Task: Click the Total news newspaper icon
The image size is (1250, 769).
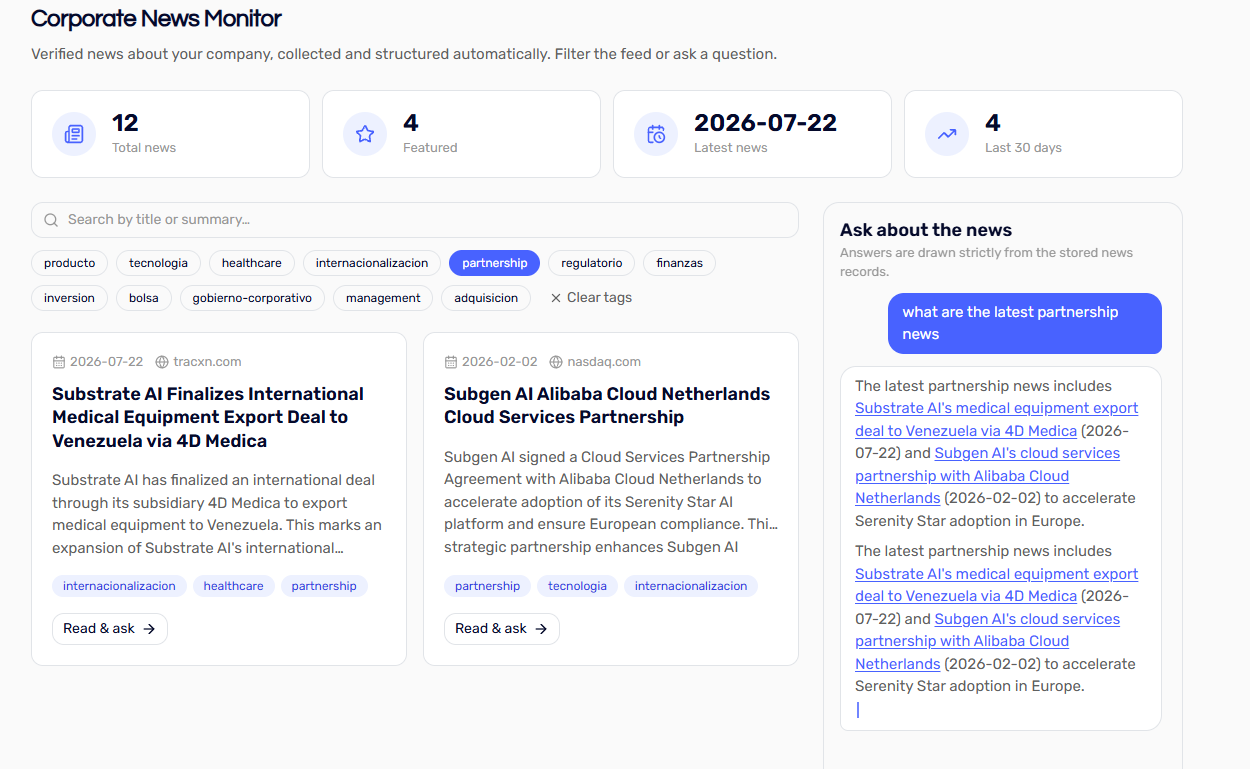Action: point(73,134)
